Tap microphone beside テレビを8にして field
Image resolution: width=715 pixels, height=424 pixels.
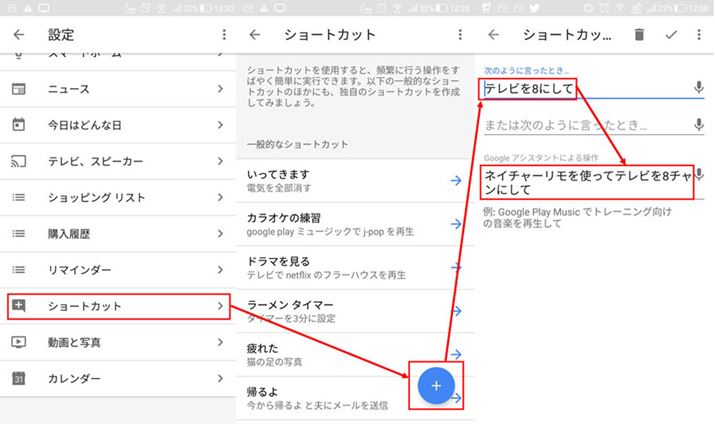point(699,87)
